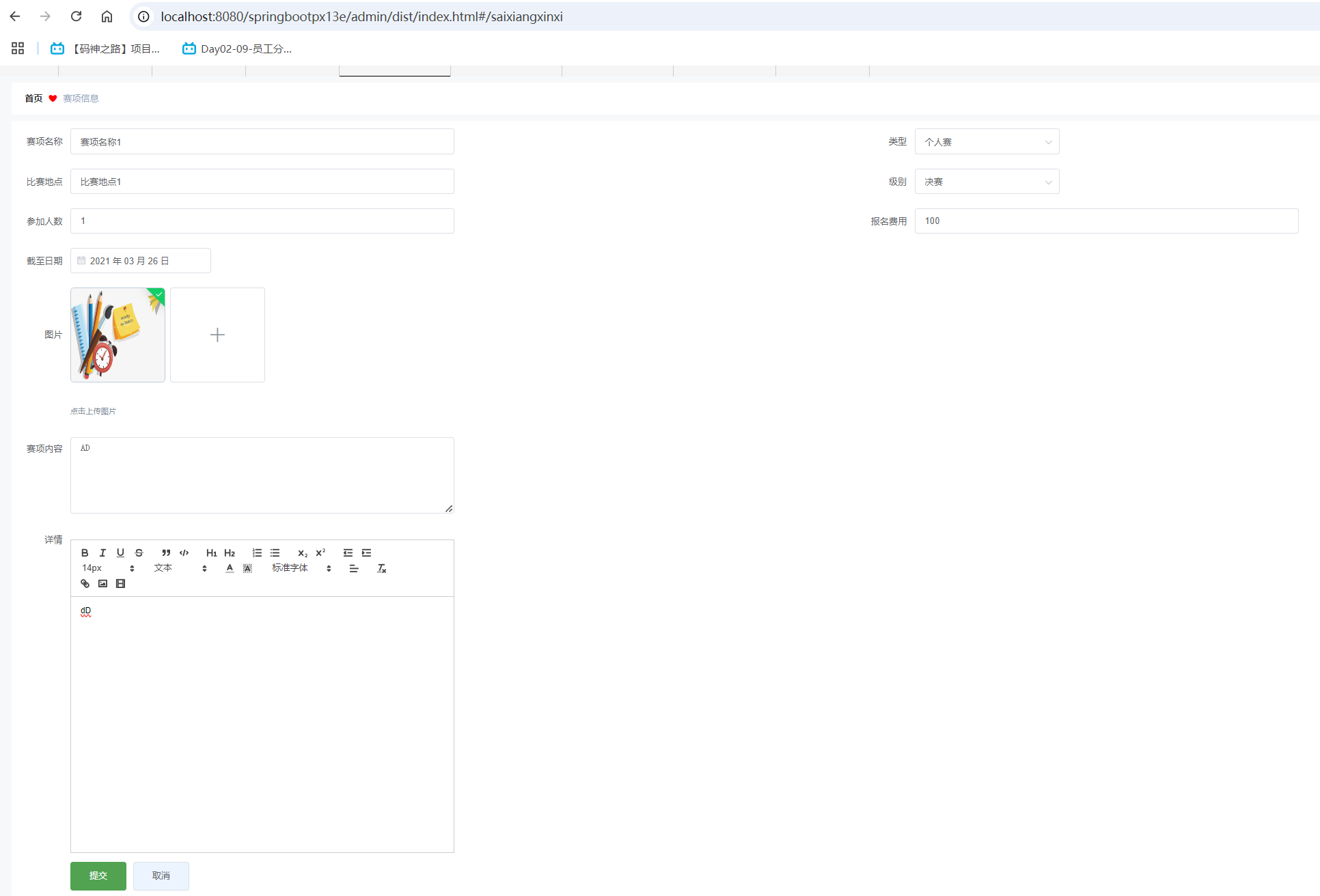The height and width of the screenshot is (896, 1320).
Task: Clear text formatting in the editor
Action: point(382,568)
